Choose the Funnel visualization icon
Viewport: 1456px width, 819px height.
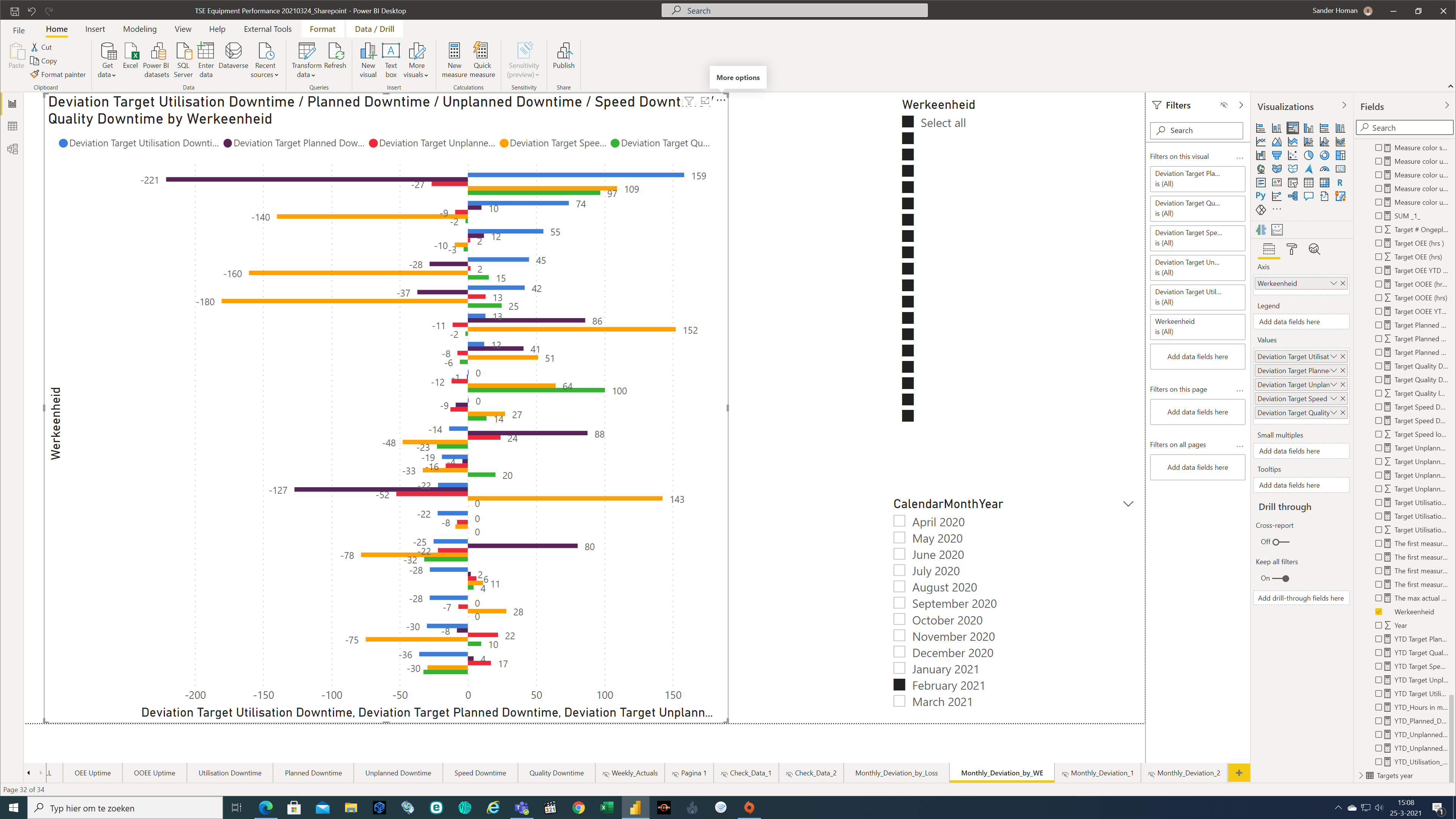pyautogui.click(x=1277, y=155)
